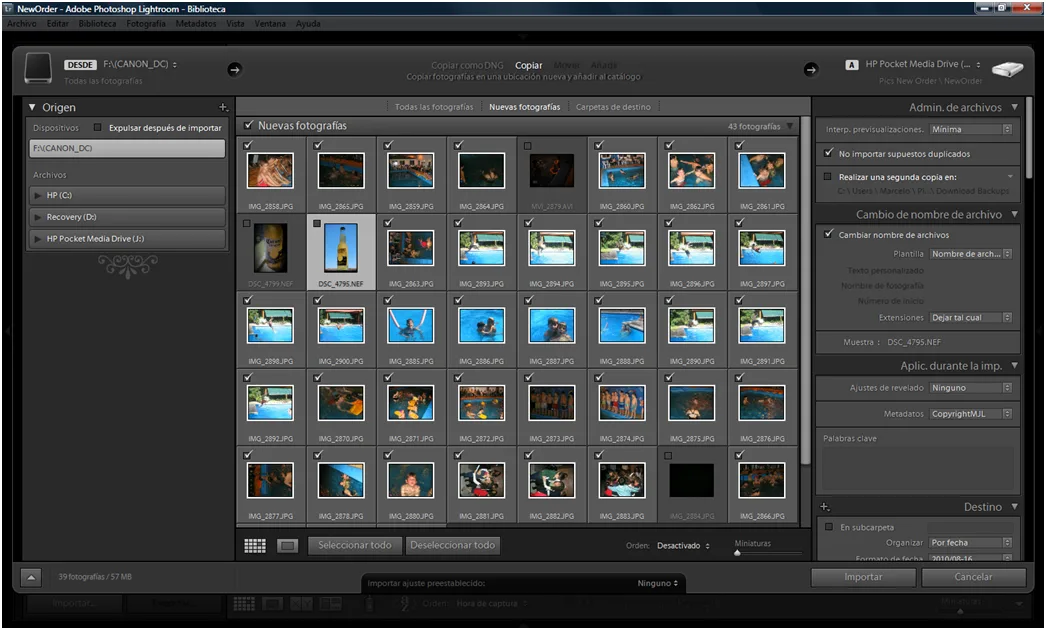
Task: Enable 'Realizar una segunda copia en'
Action: (x=829, y=176)
